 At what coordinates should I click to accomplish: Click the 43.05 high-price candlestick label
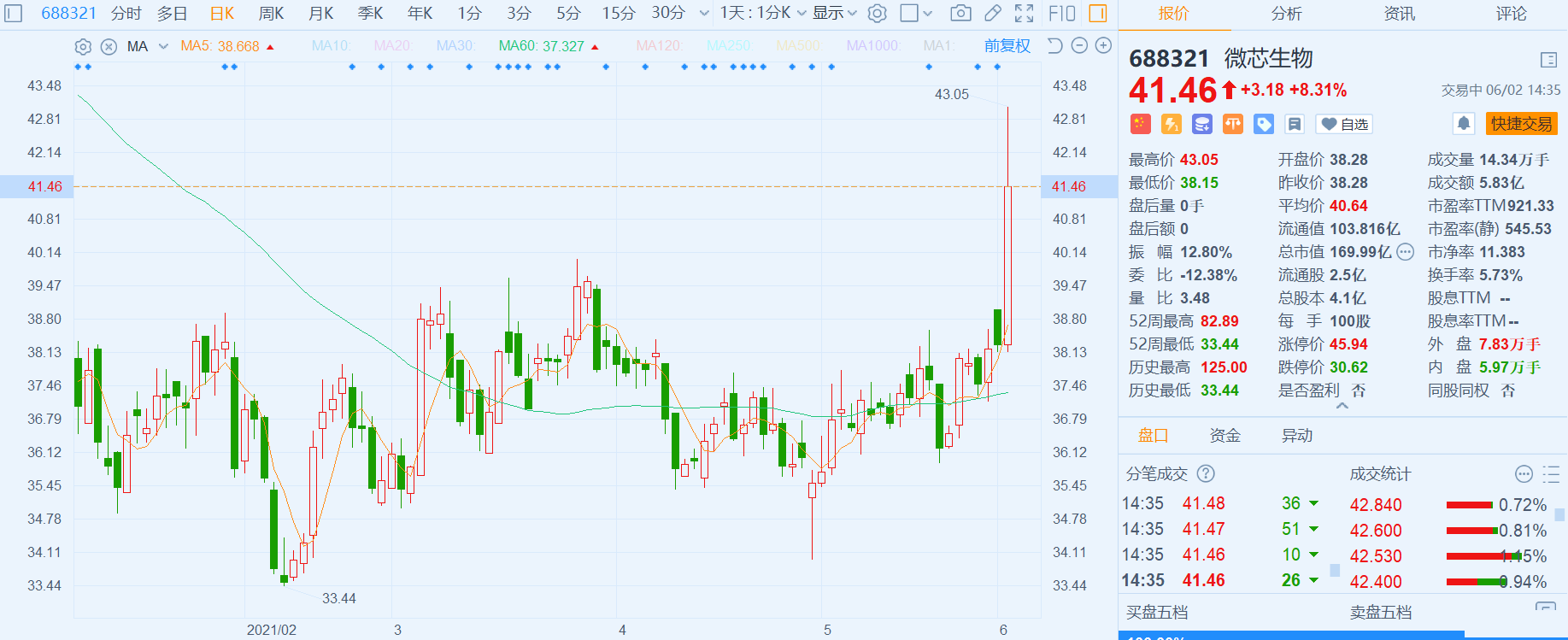click(x=952, y=94)
